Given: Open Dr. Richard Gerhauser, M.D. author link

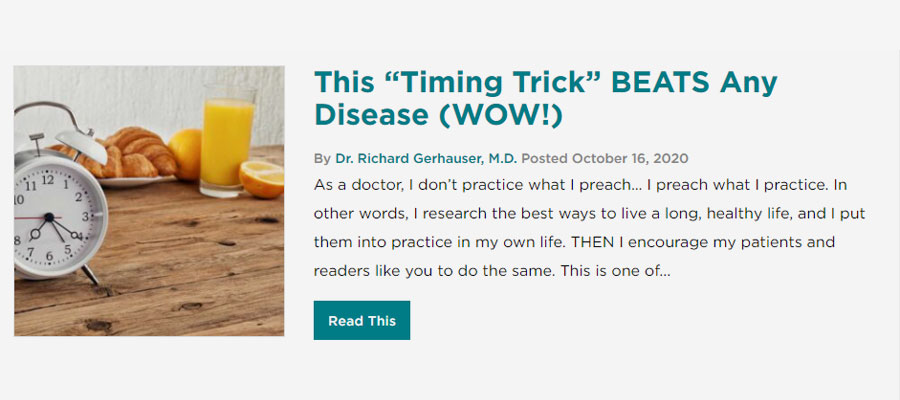Looking at the screenshot, I should (426, 158).
